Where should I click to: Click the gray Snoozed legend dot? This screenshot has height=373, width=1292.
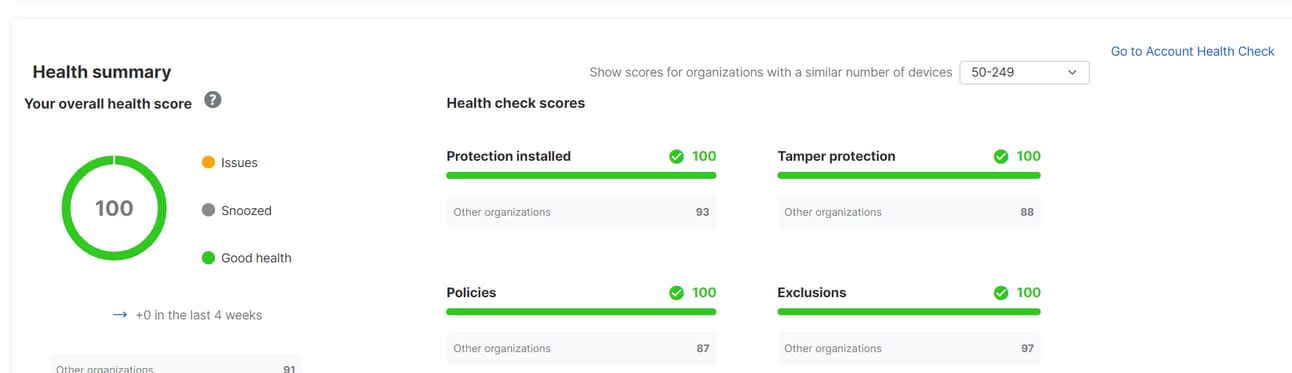coord(208,211)
